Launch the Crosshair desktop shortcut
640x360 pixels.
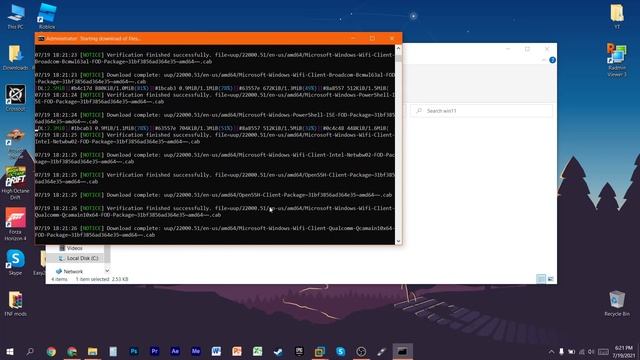pyautogui.click(x=16, y=98)
